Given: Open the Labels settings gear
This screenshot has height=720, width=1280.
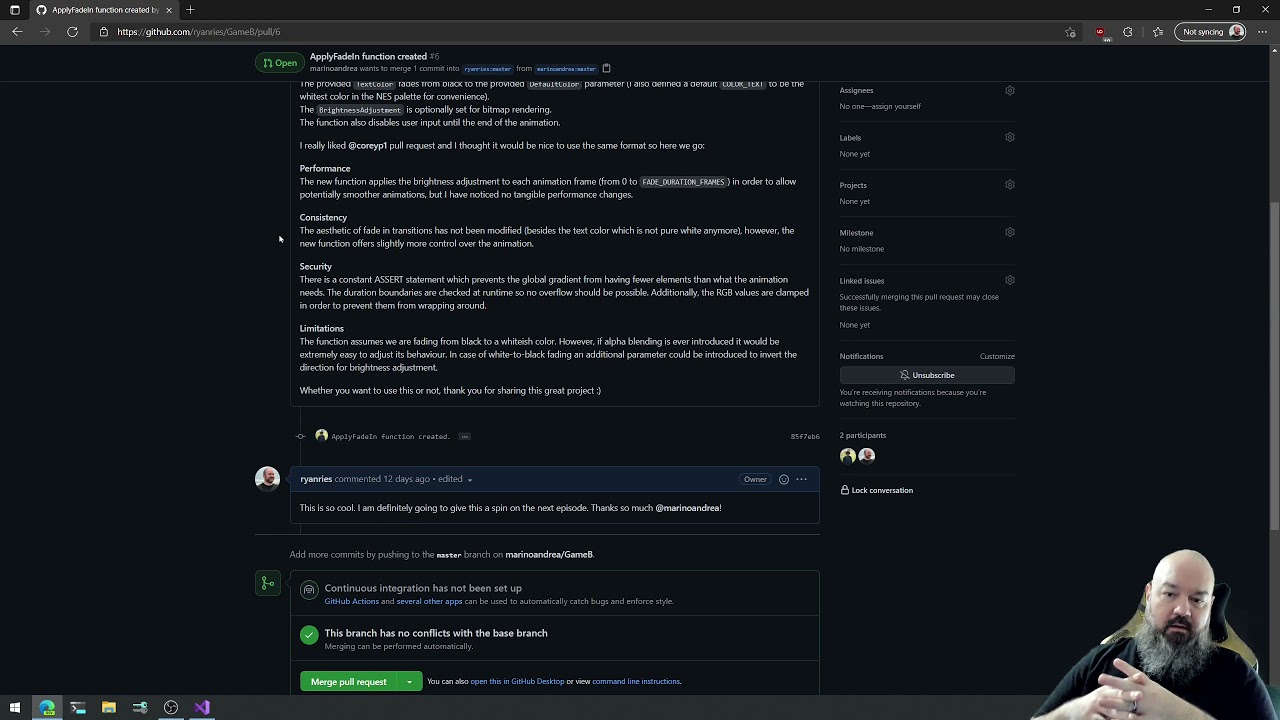Looking at the screenshot, I should coord(1010,137).
